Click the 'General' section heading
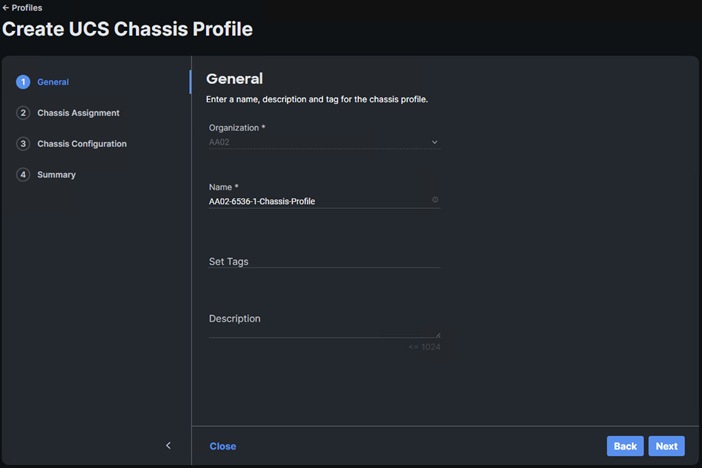 click(x=234, y=79)
